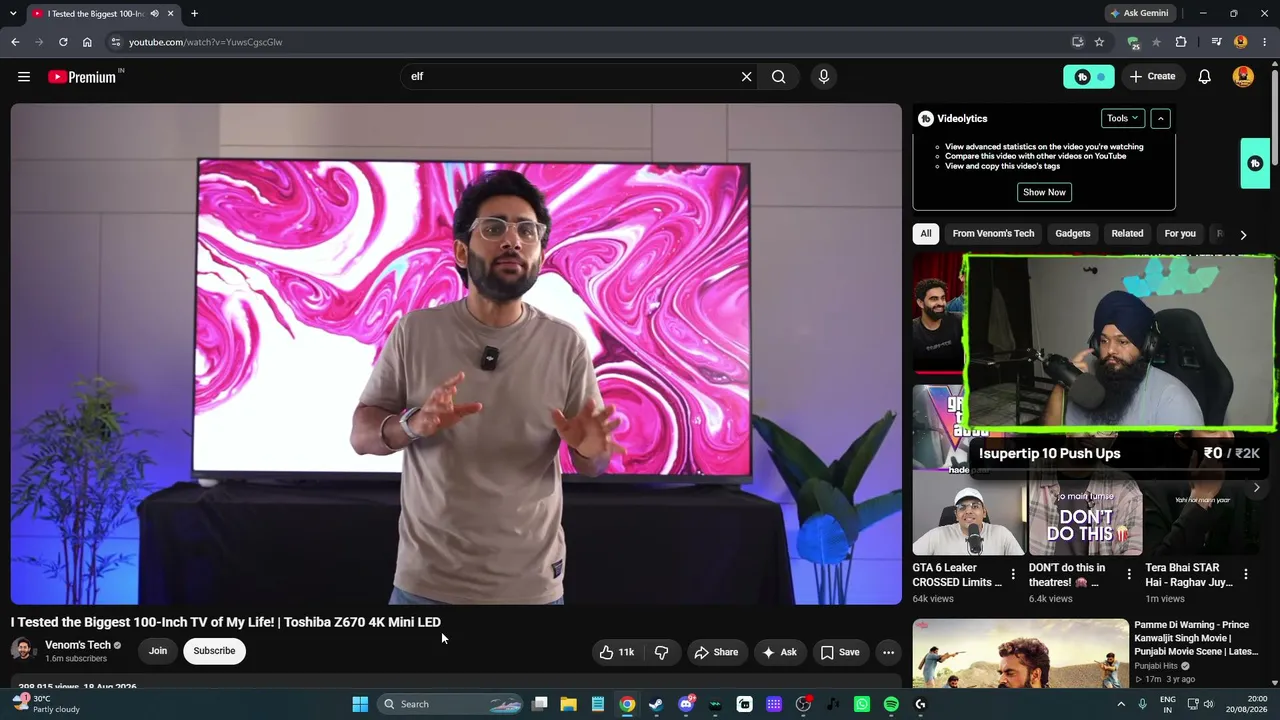This screenshot has height=720, width=1280.
Task: Close the YouTube browser tab
Action: 170,14
